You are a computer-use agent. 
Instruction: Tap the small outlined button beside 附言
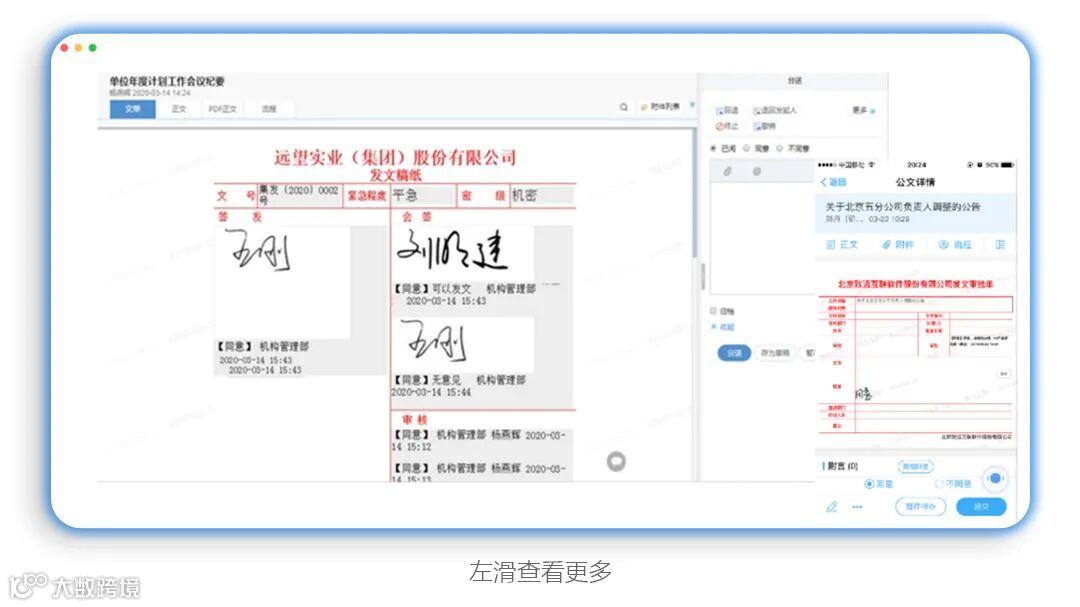pos(915,466)
